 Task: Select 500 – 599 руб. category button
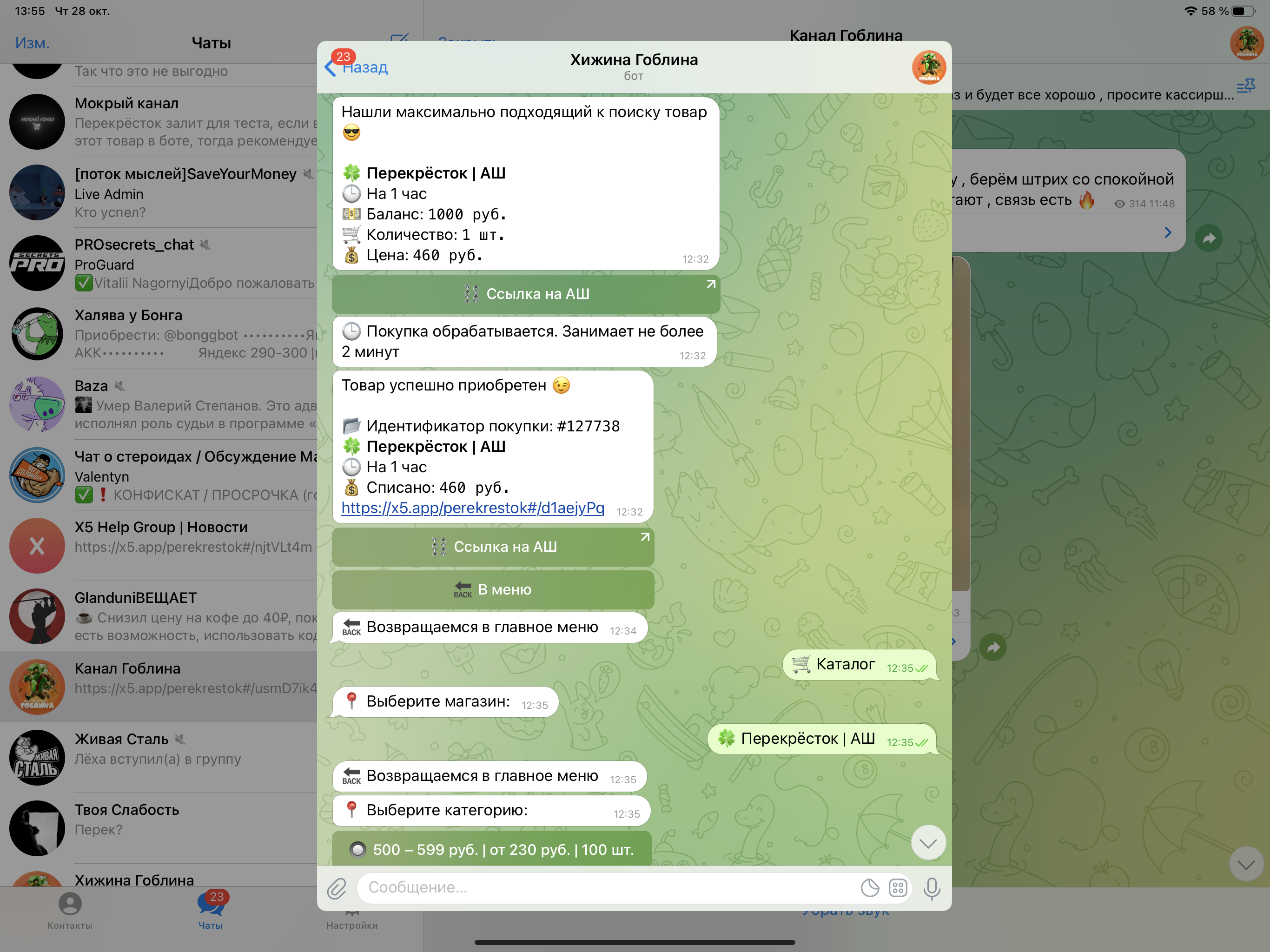tap(492, 849)
